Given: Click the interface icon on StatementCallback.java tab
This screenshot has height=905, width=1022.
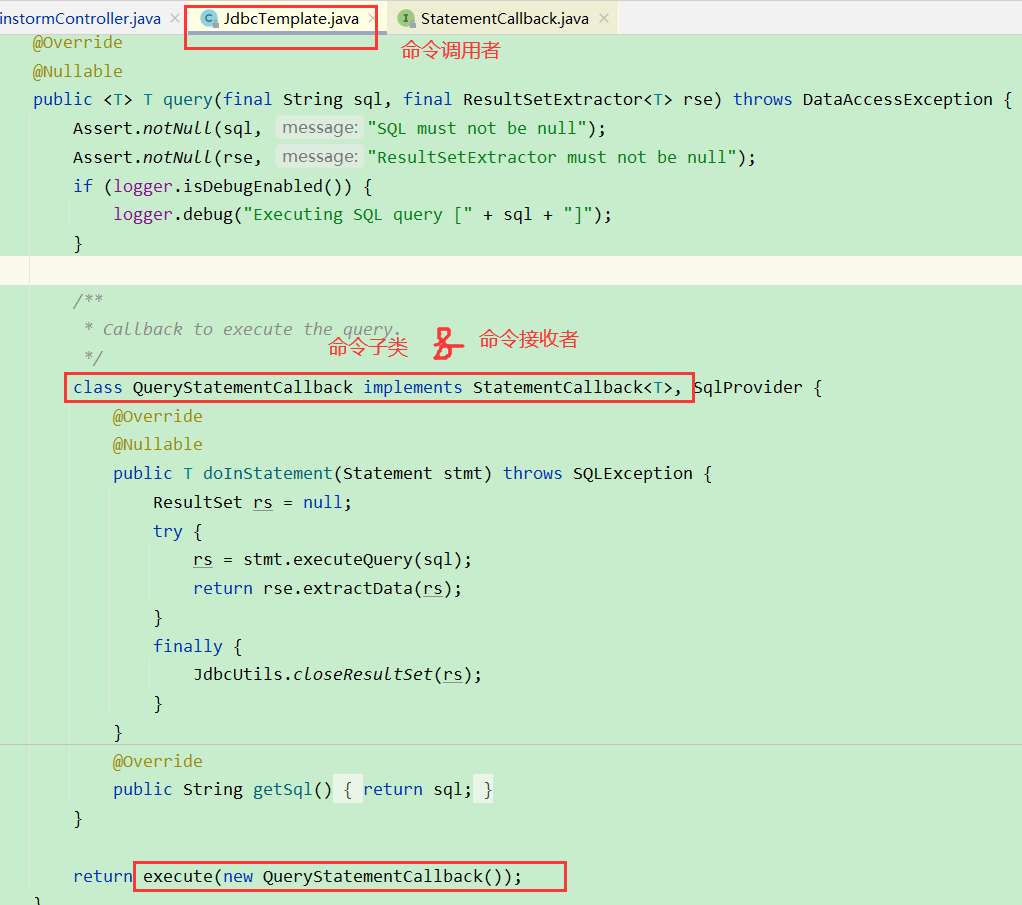Looking at the screenshot, I should point(406,19).
